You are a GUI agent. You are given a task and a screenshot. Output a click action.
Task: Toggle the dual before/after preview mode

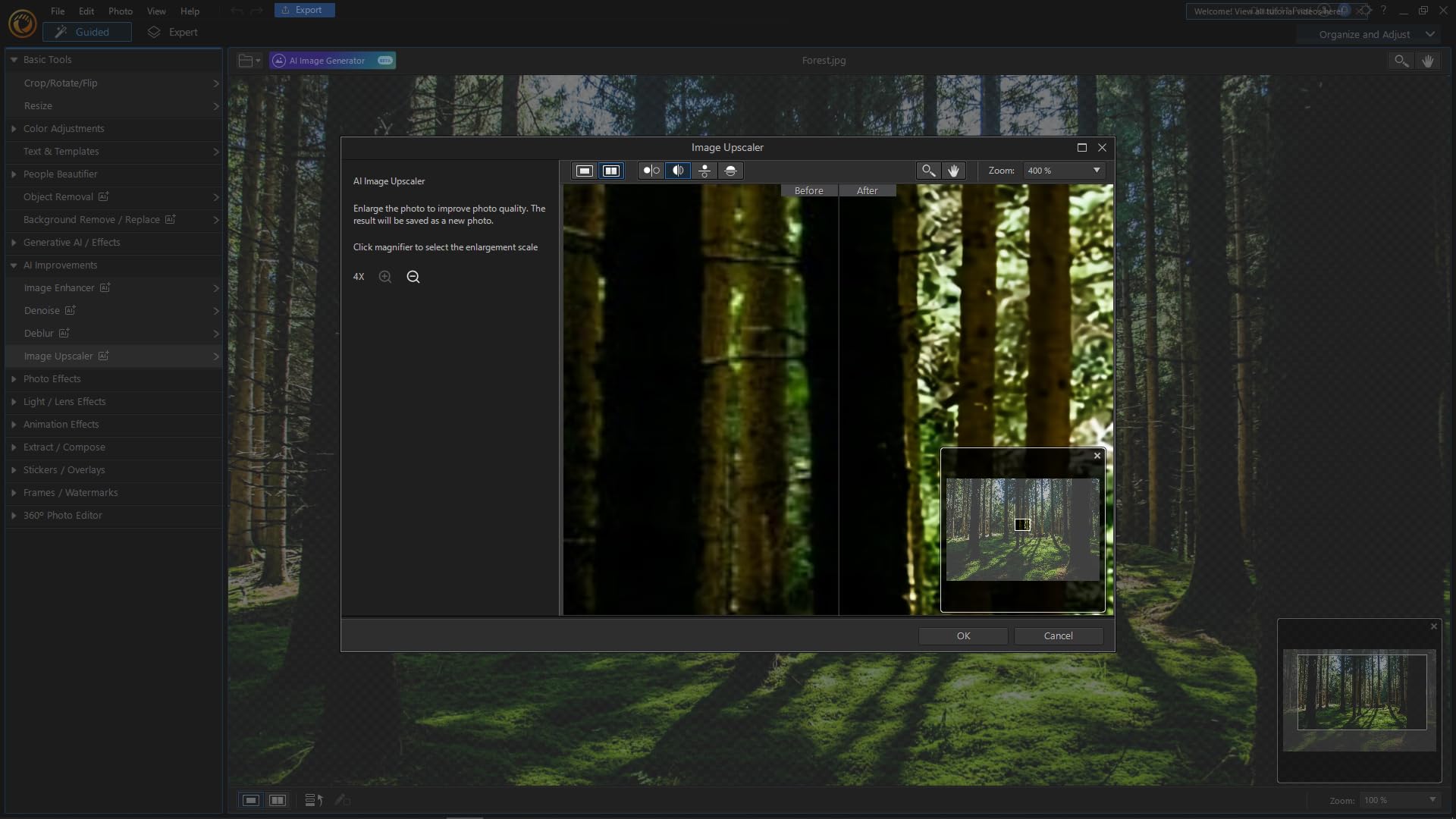(x=610, y=171)
